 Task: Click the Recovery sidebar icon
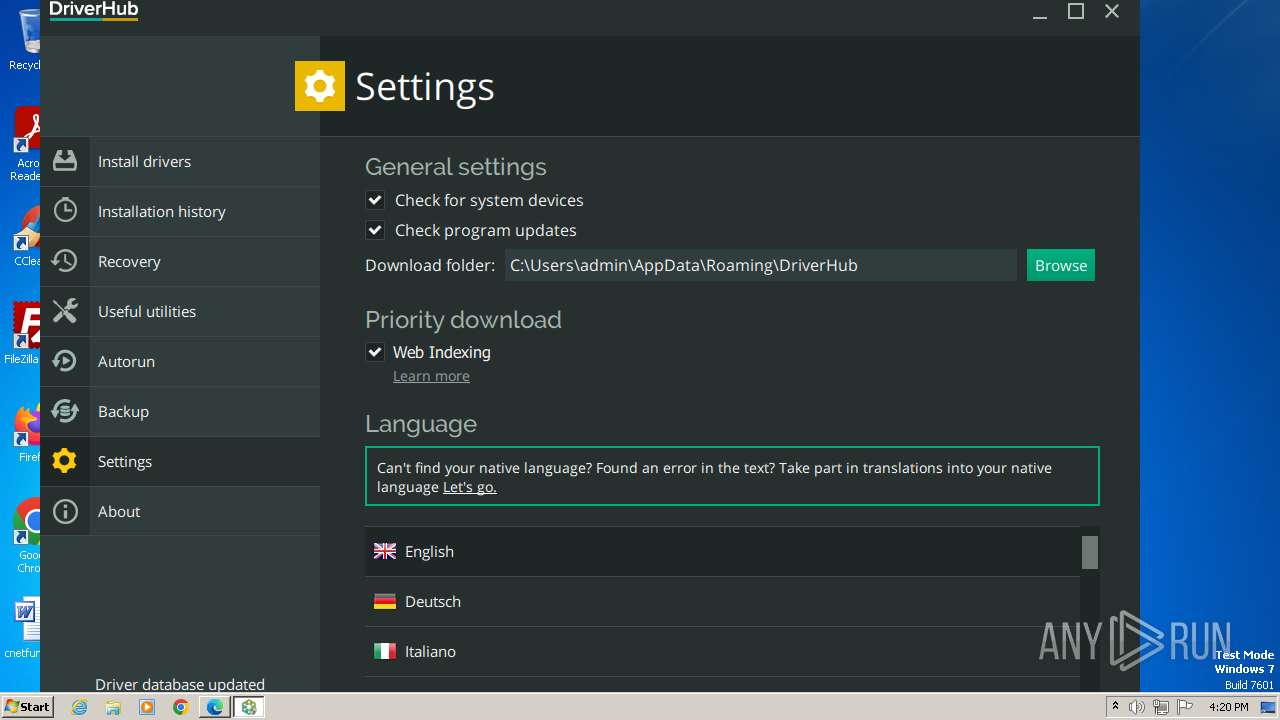(65, 261)
